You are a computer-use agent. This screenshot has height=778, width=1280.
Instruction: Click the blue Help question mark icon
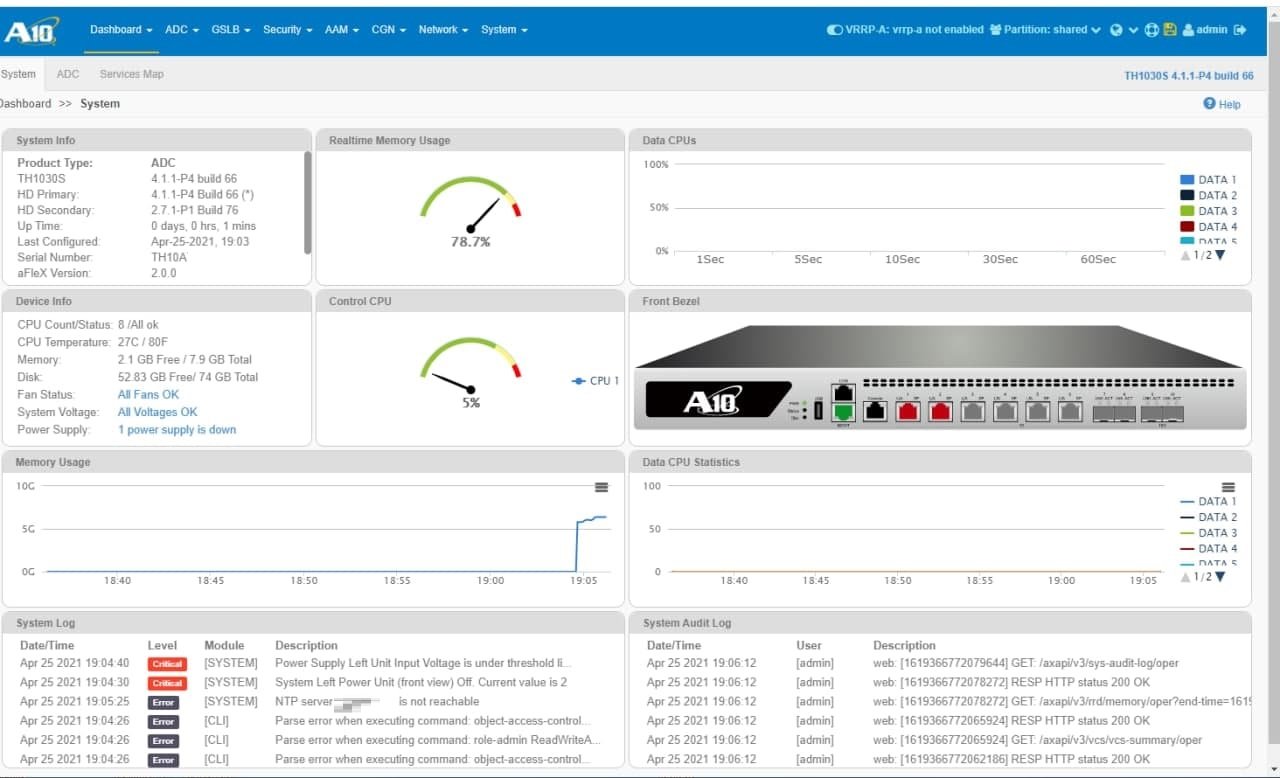click(1209, 104)
